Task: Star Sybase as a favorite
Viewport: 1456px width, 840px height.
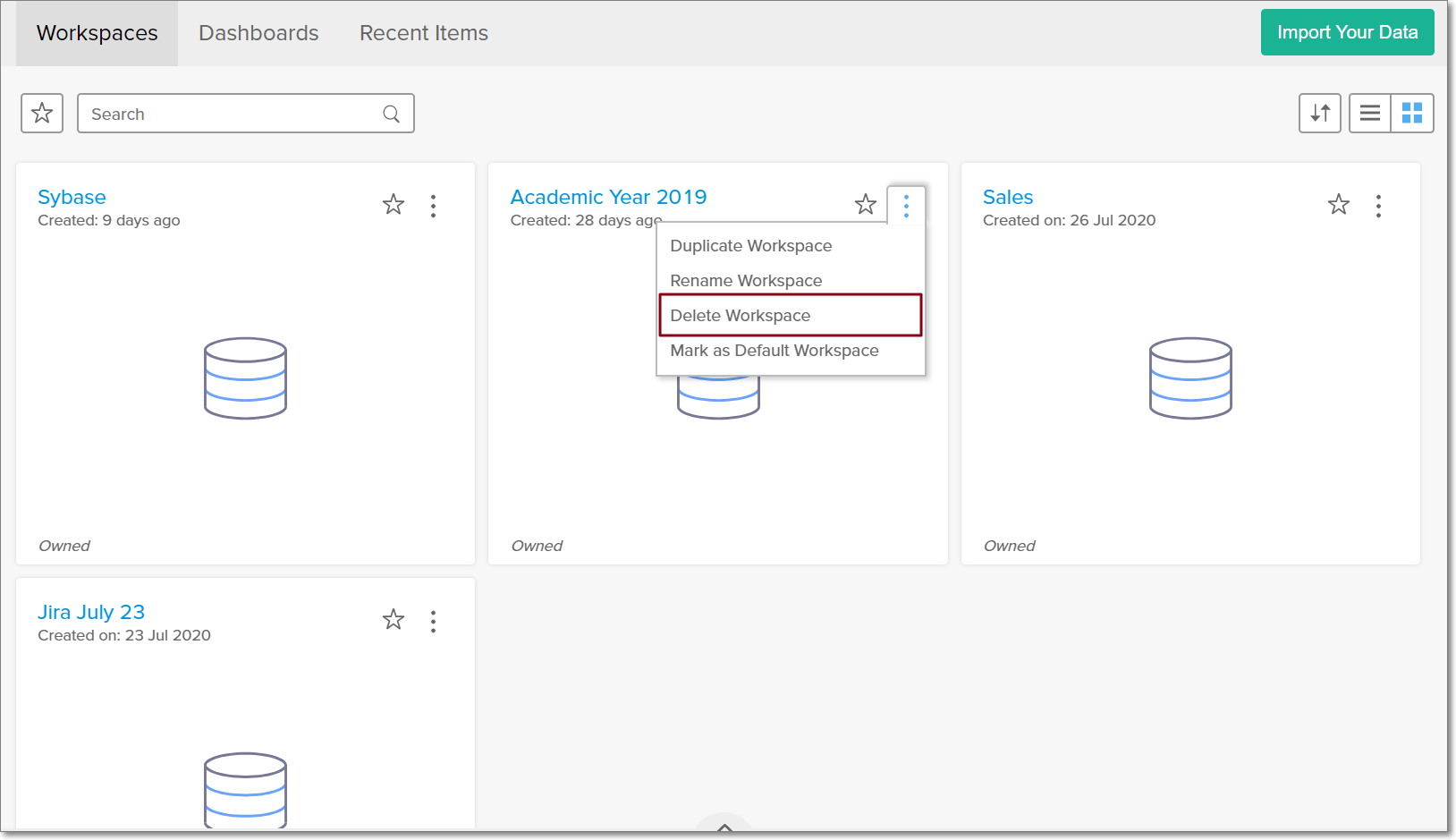Action: 393,204
